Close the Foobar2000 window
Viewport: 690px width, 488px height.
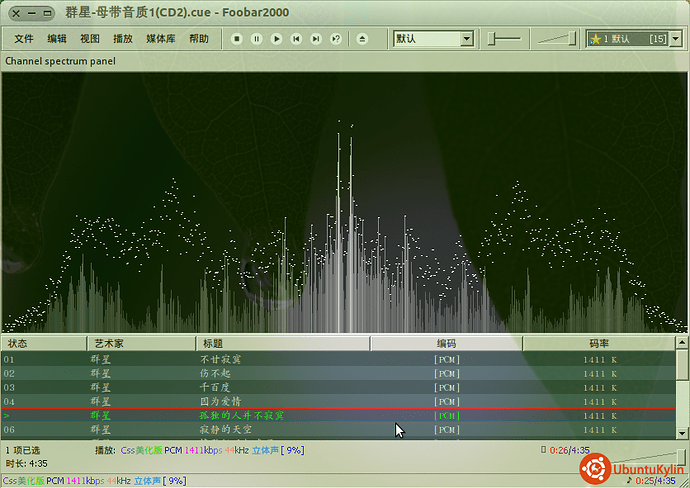point(16,13)
